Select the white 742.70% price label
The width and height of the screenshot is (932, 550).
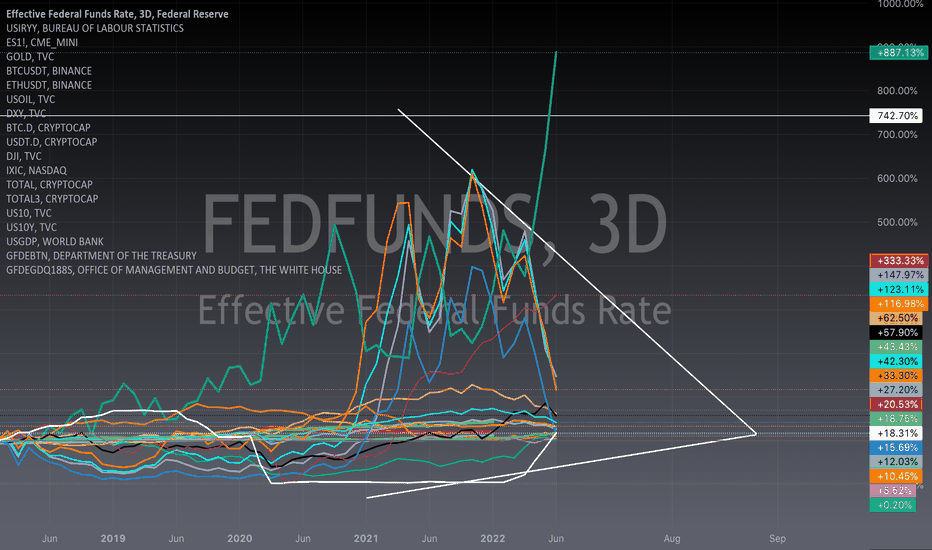point(897,115)
